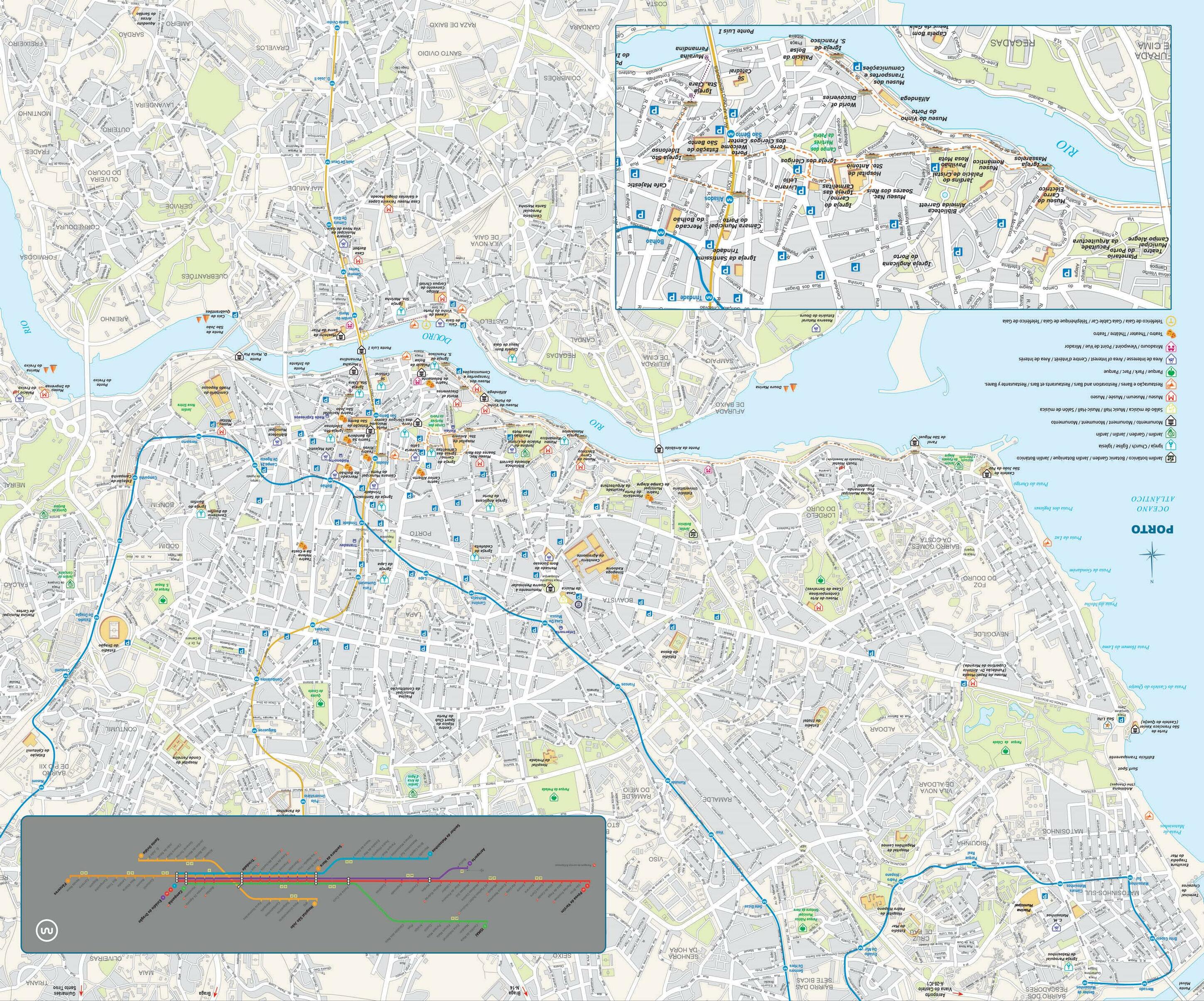This screenshot has width=1204, height=1001.
Task: Click the Gaia Cable Car legend icon
Action: [x=1171, y=321]
